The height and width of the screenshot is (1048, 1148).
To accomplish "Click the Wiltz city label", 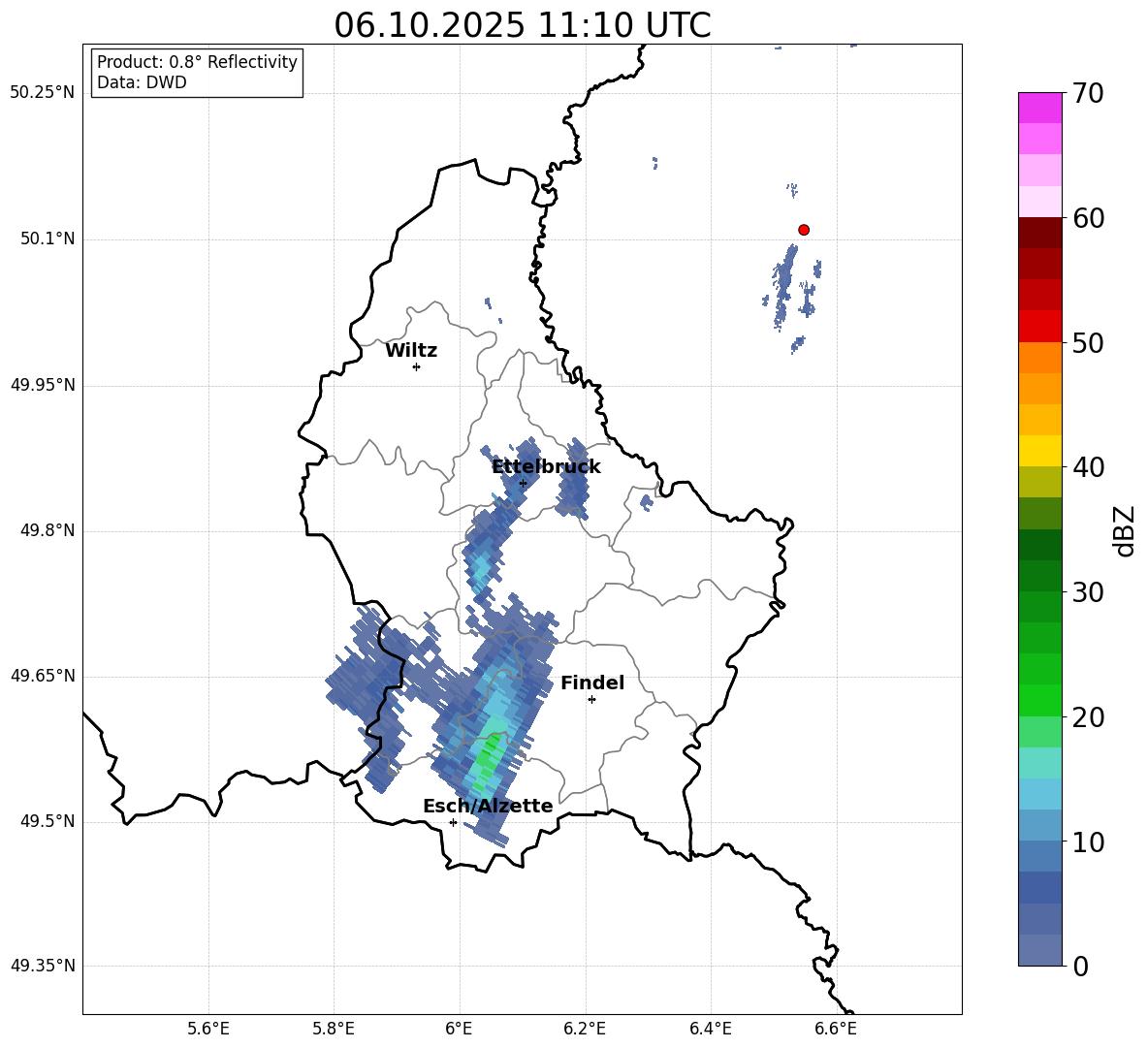I will coord(411,351).
